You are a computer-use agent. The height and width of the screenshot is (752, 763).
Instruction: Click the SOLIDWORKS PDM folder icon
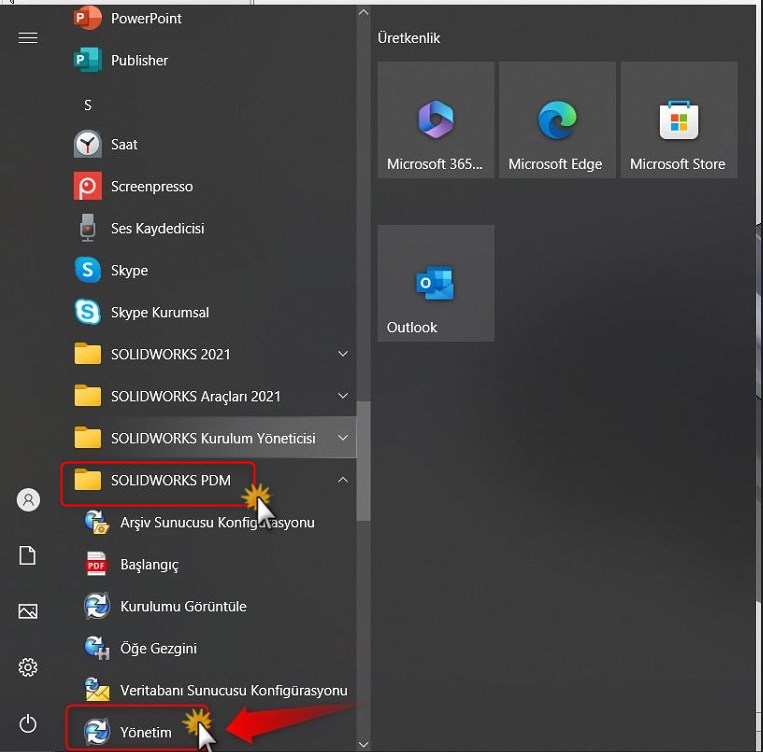88,480
